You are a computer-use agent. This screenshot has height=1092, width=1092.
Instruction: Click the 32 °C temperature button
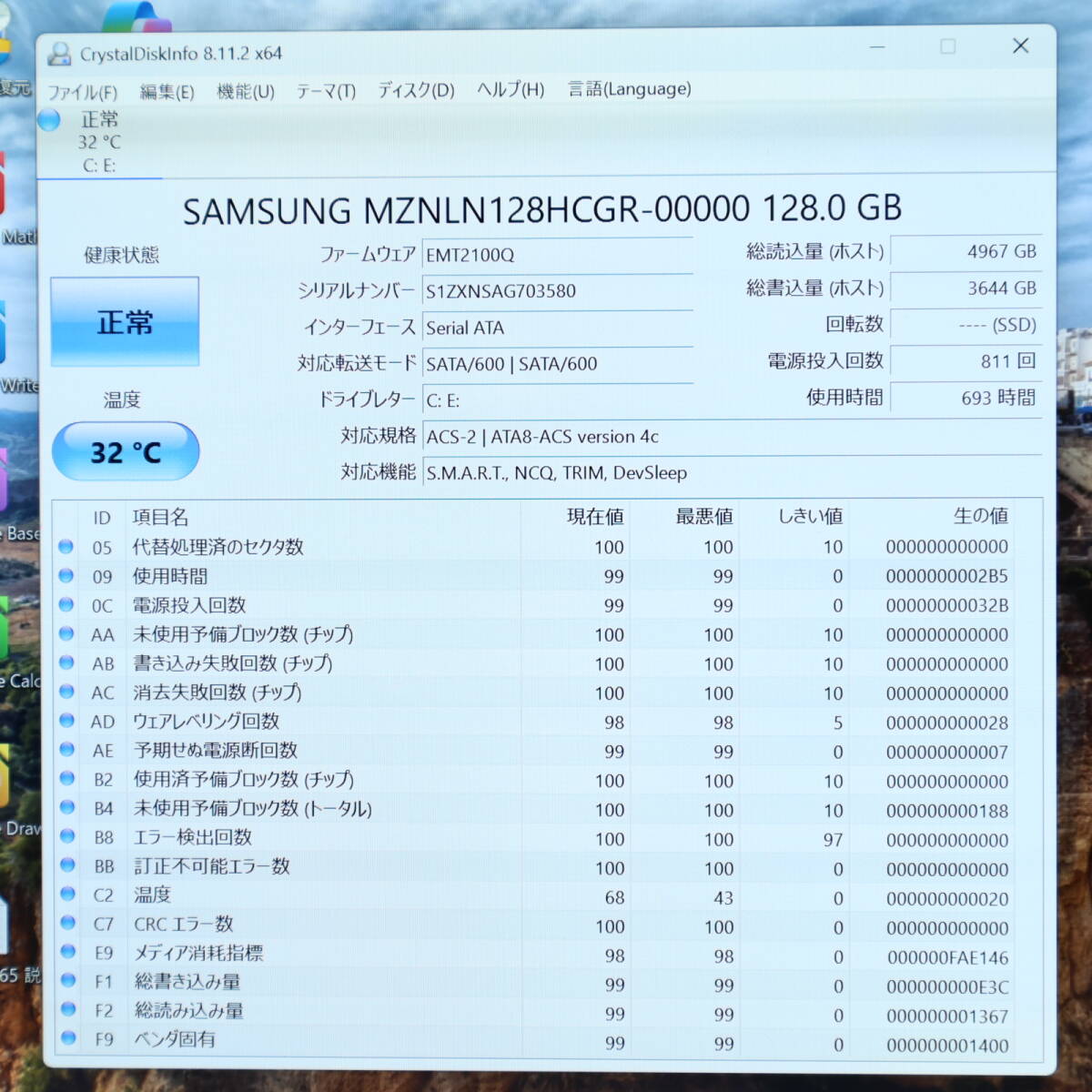(x=126, y=451)
